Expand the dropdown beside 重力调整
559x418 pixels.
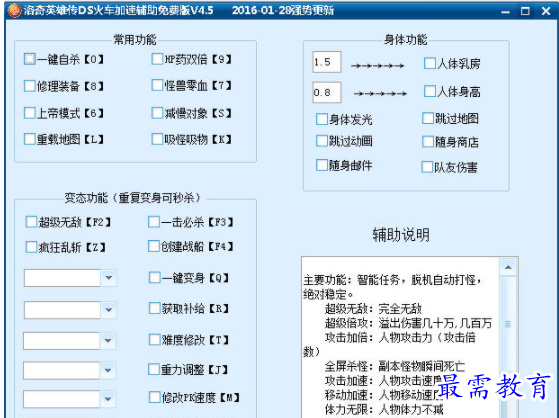[x=108, y=370]
